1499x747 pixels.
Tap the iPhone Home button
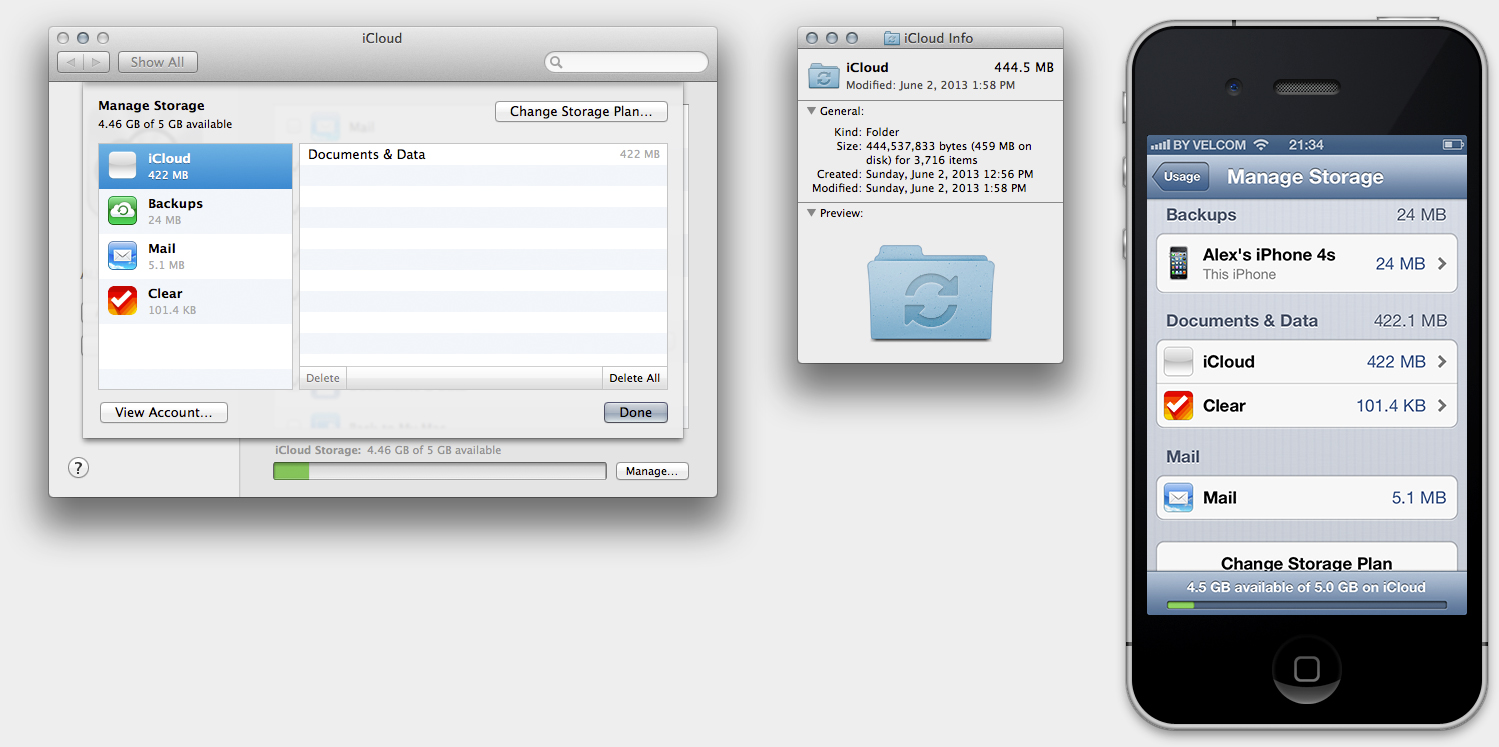click(1306, 668)
